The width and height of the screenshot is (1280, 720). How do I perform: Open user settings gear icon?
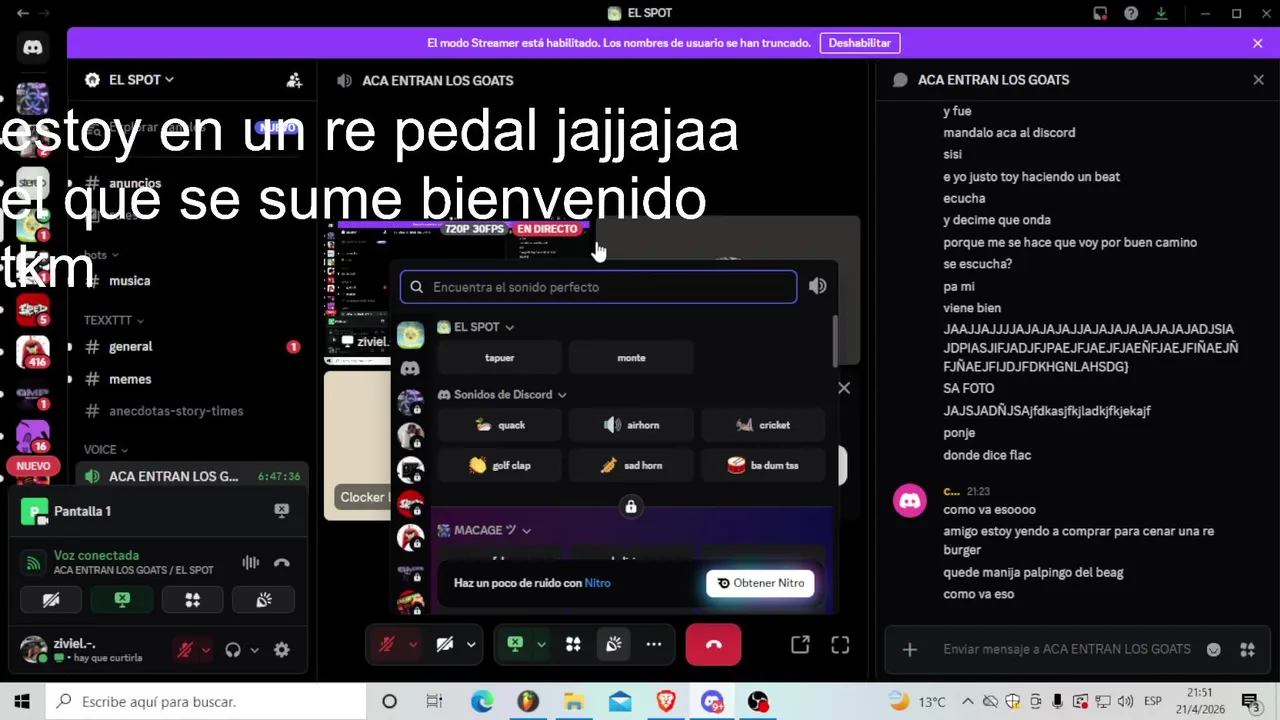coord(282,650)
